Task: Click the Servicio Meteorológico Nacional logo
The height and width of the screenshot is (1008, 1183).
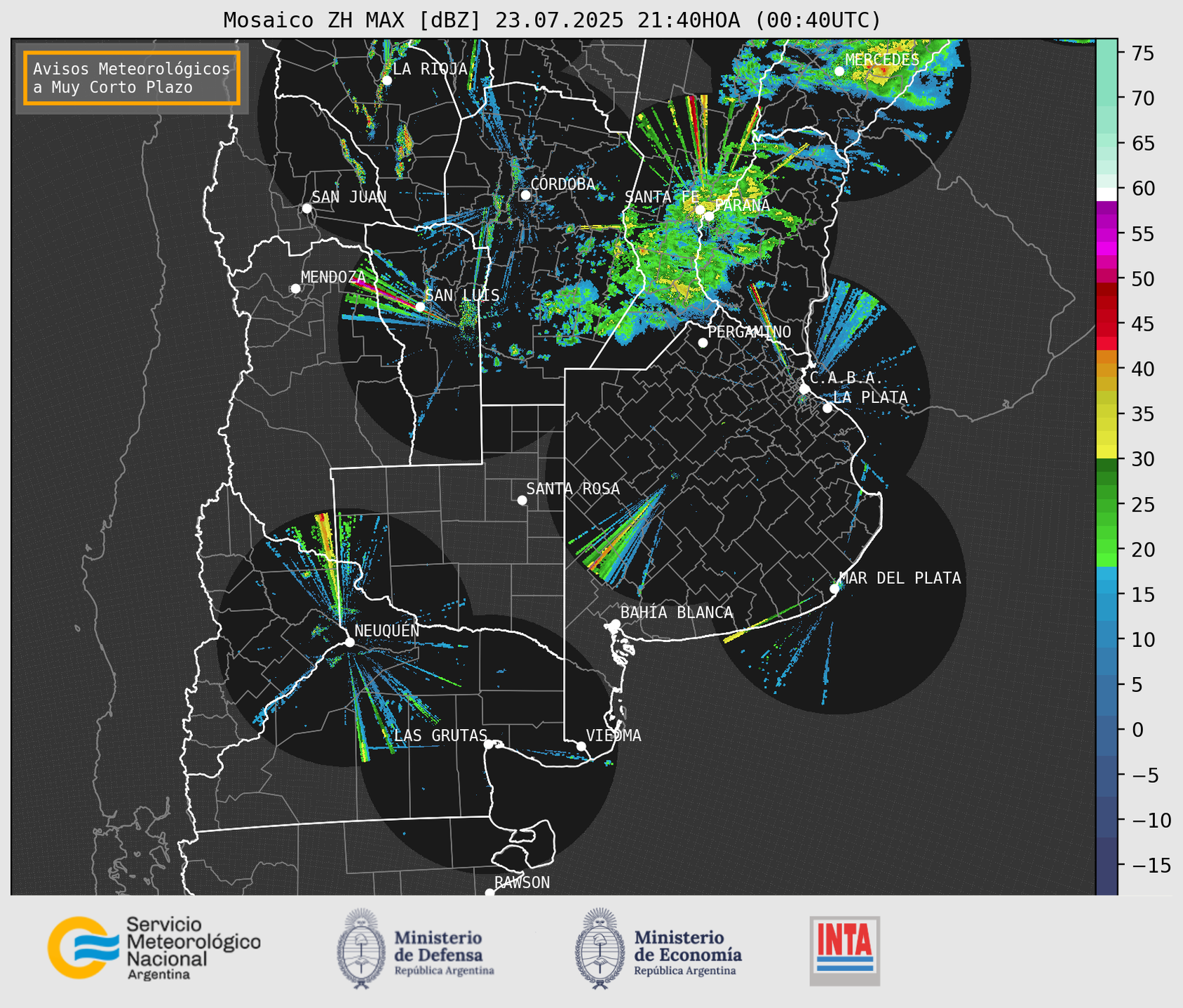Action: [154, 948]
